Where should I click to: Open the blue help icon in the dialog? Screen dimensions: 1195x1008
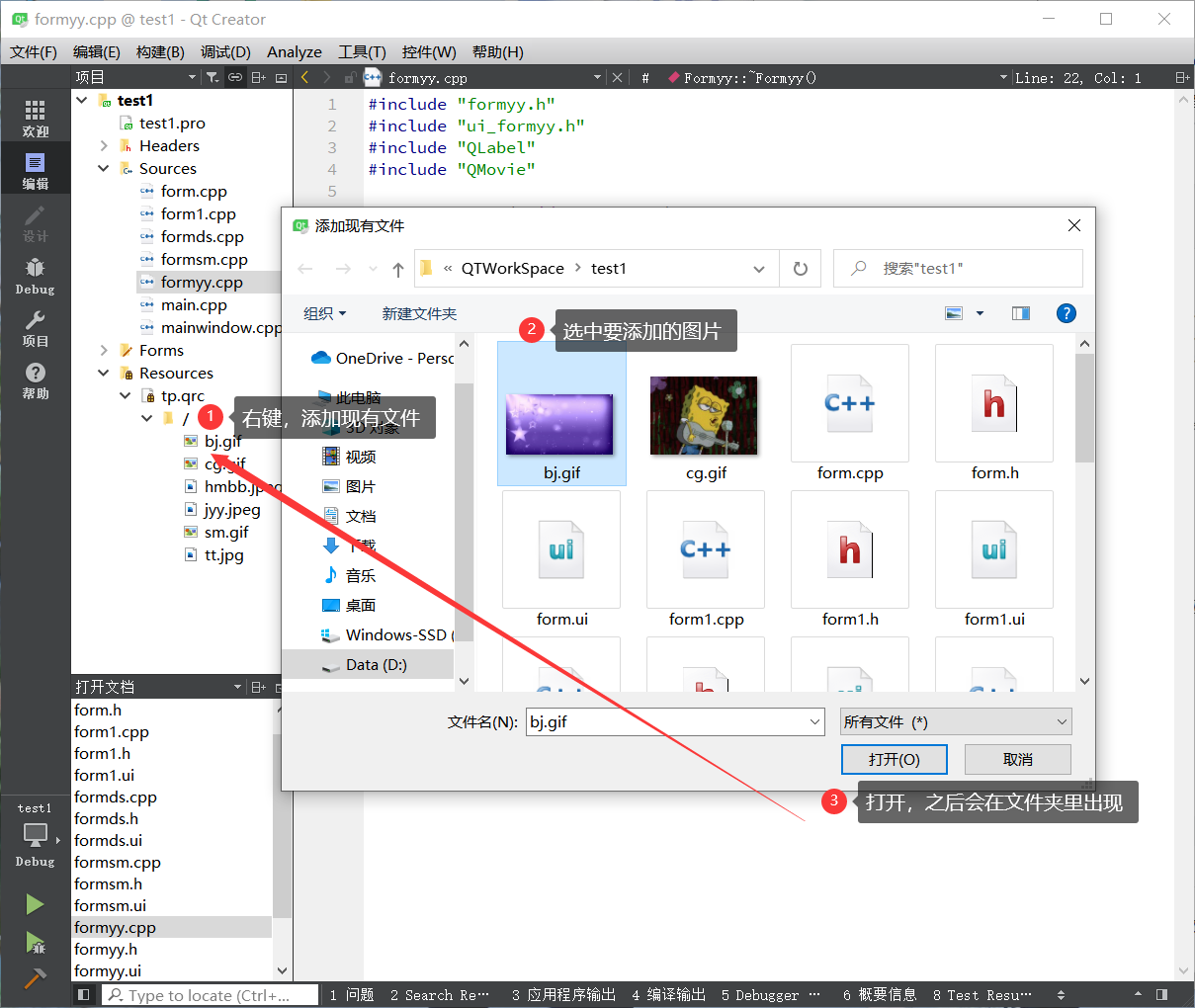(1066, 313)
